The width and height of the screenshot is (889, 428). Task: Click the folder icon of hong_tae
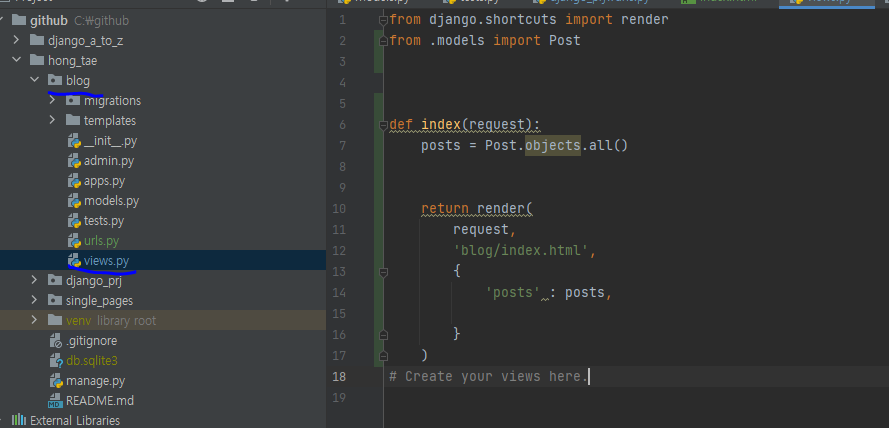tap(37, 61)
